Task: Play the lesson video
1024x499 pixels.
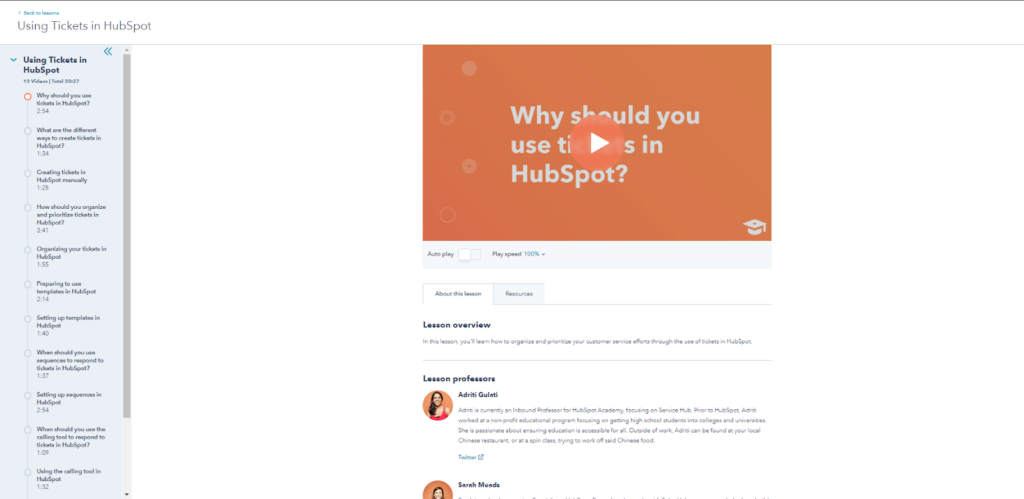Action: 598,143
